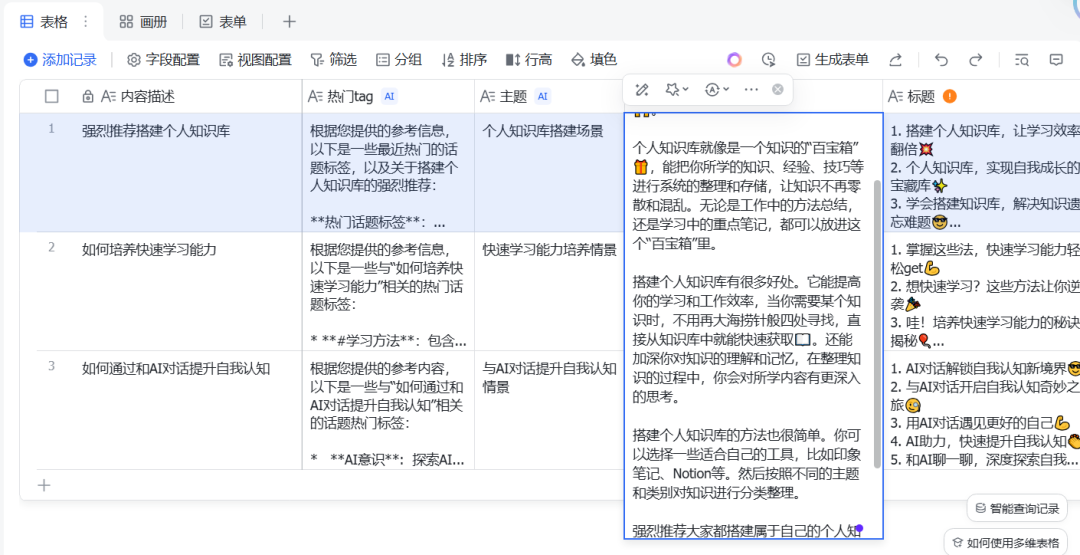The image size is (1080, 555).
Task: Select the 热门tag column header
Action: click(x=388, y=96)
